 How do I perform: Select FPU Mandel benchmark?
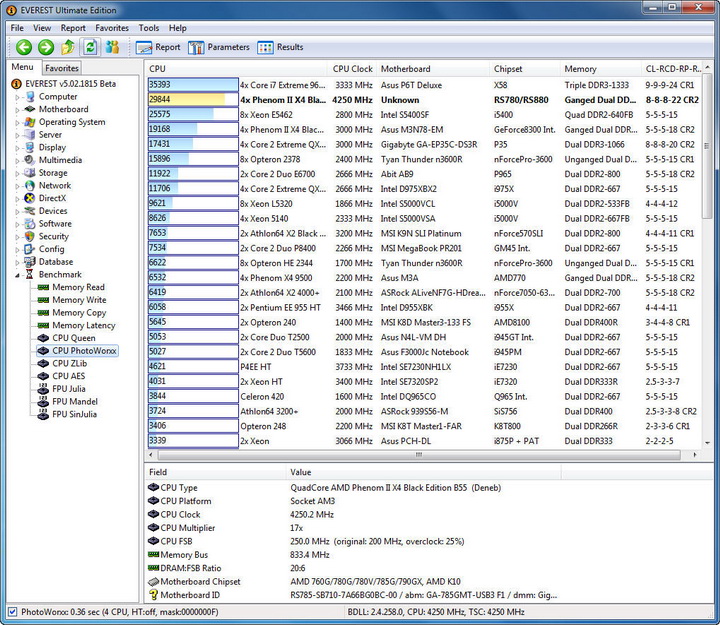click(x=75, y=401)
